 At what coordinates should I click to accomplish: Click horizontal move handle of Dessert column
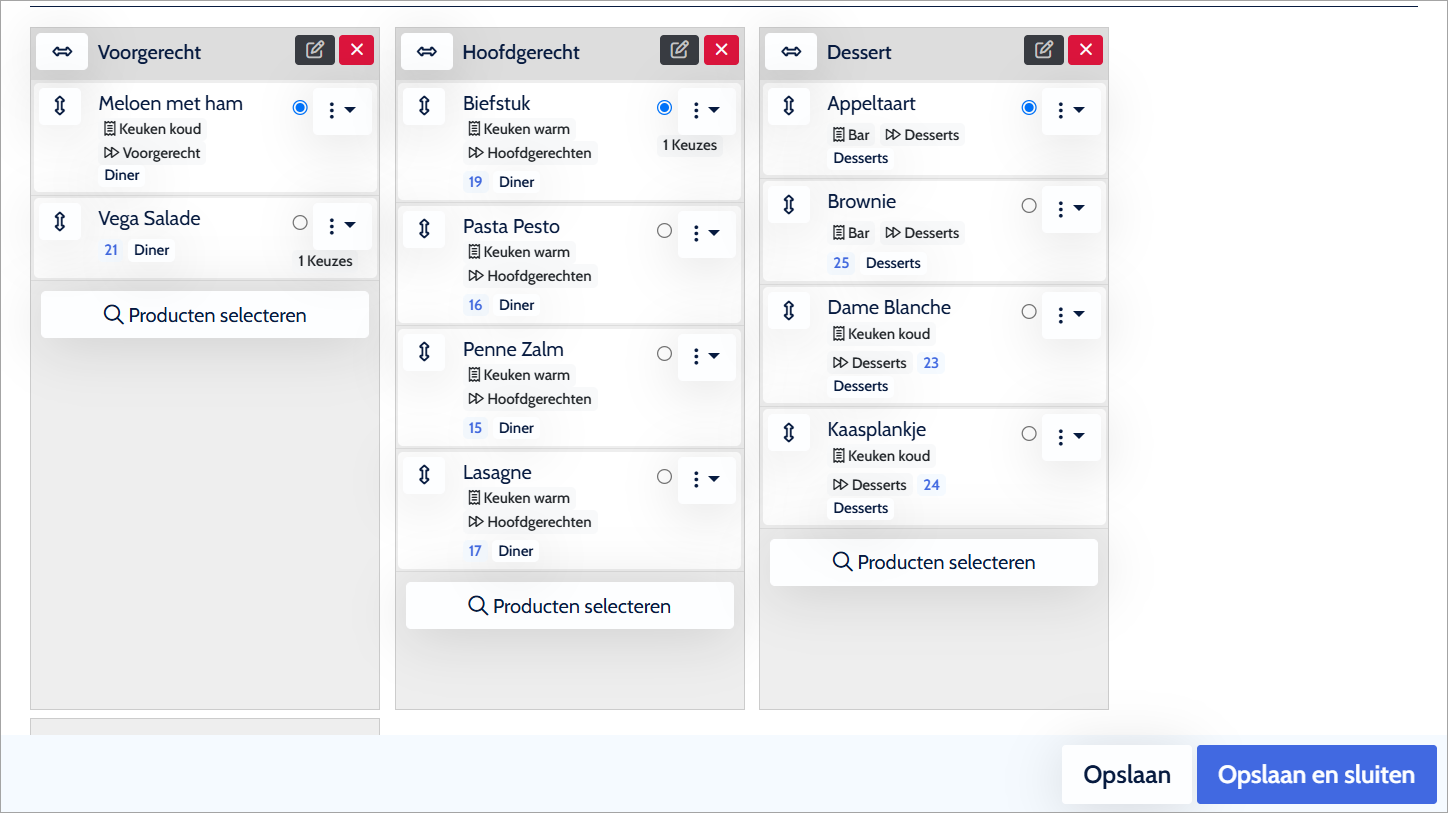[790, 51]
